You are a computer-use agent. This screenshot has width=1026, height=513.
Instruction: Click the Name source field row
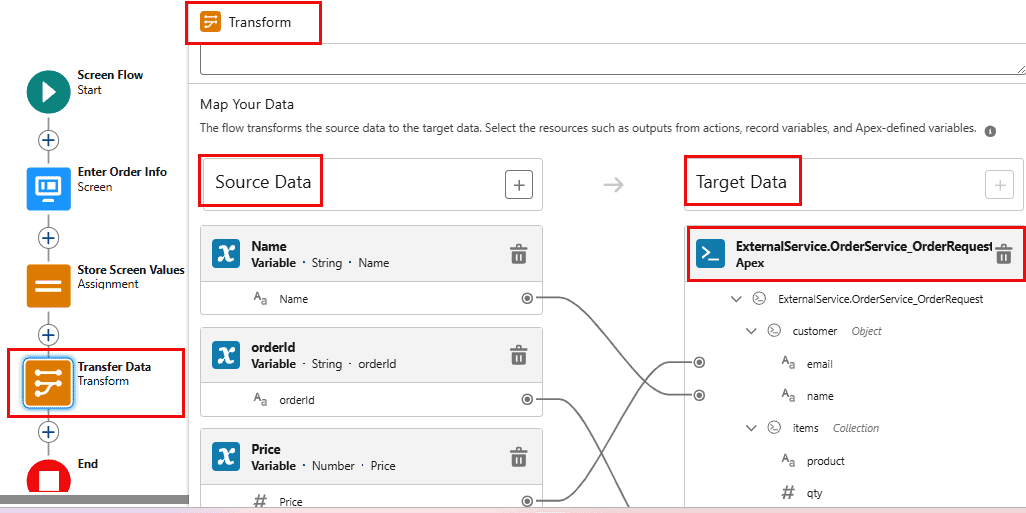[x=372, y=299]
